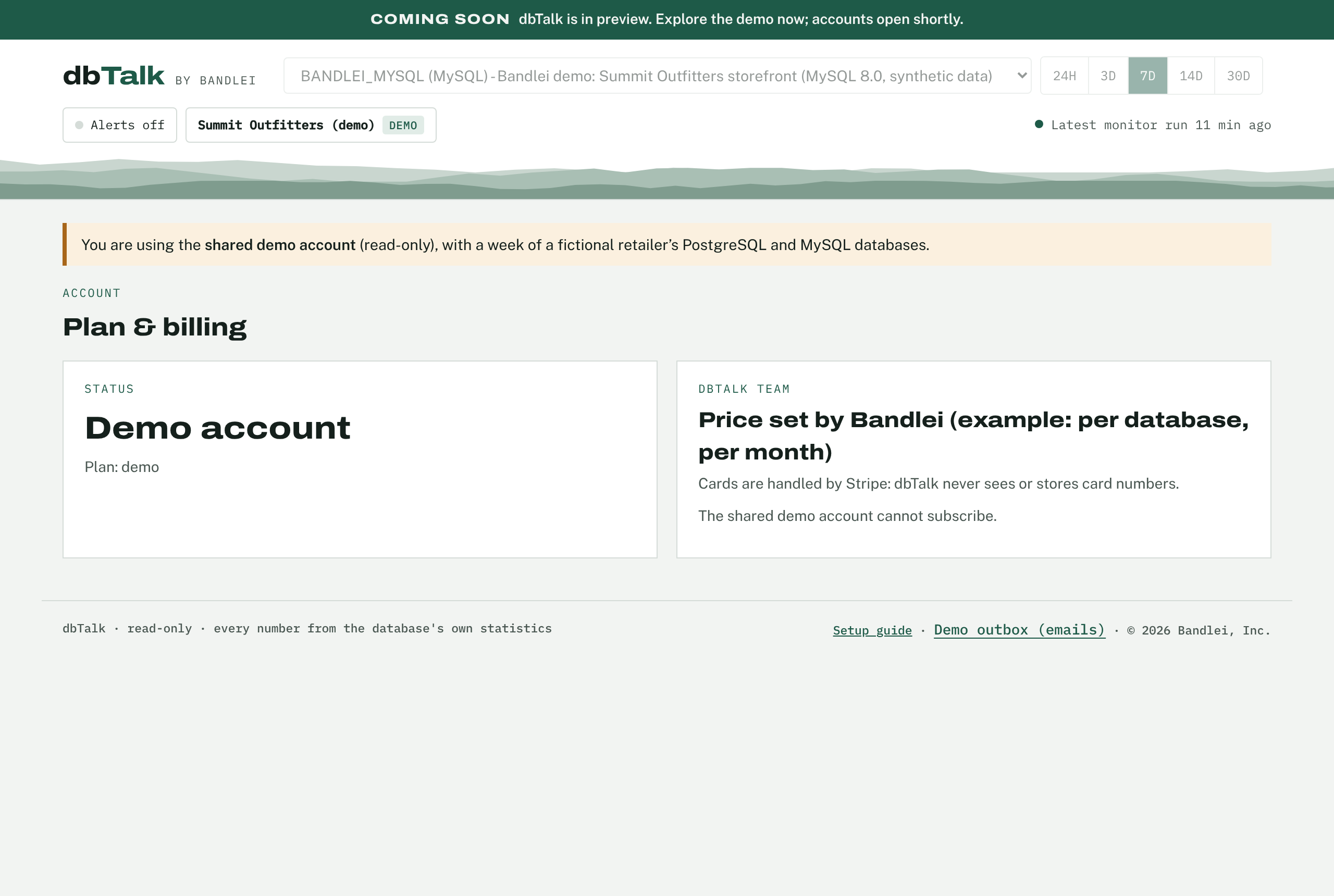Click 'Latest monitor run 11 min ago' text
This screenshot has height=896, width=1334.
pyautogui.click(x=1161, y=125)
